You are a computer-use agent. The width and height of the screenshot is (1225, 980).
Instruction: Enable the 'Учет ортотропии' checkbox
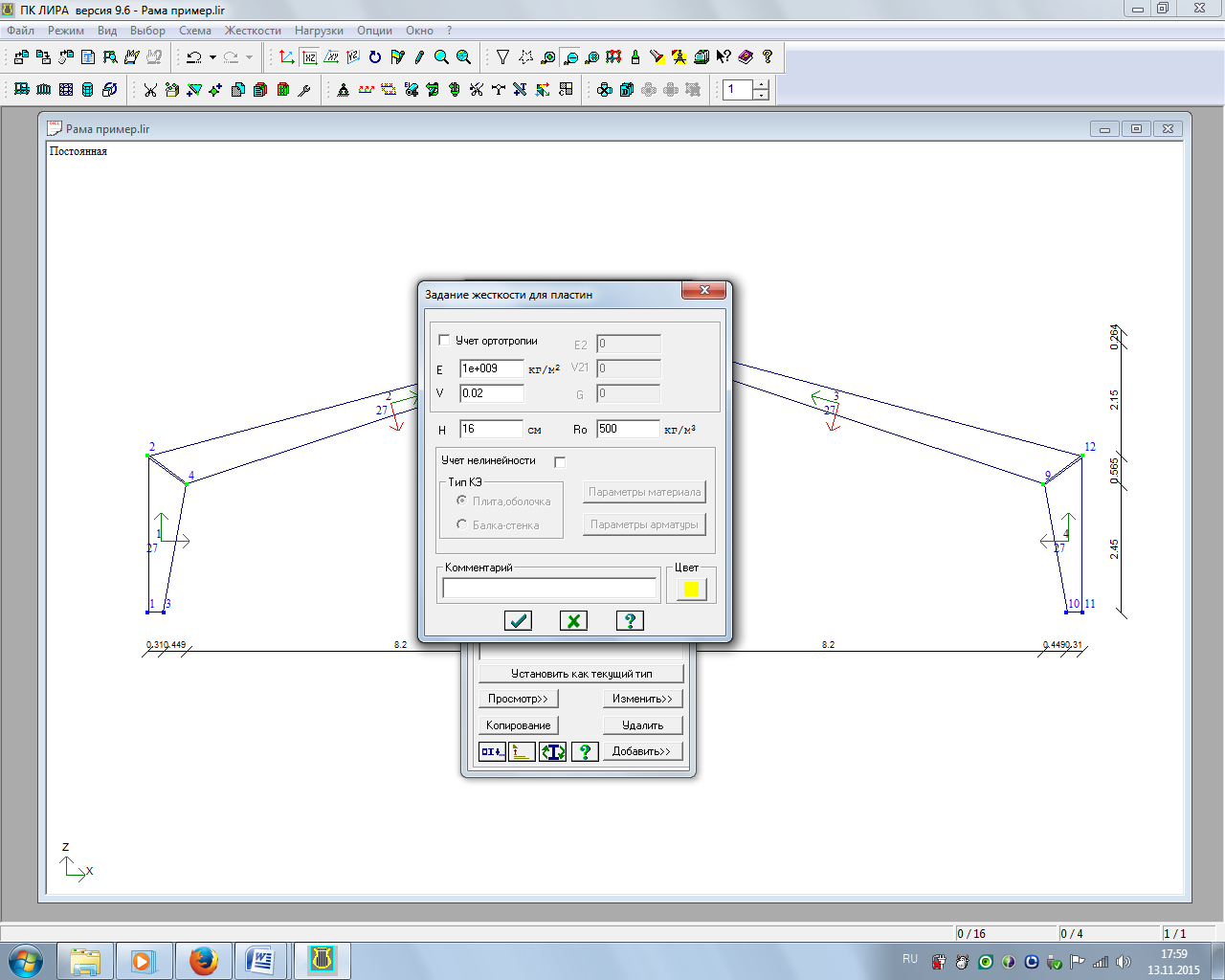pyautogui.click(x=444, y=341)
